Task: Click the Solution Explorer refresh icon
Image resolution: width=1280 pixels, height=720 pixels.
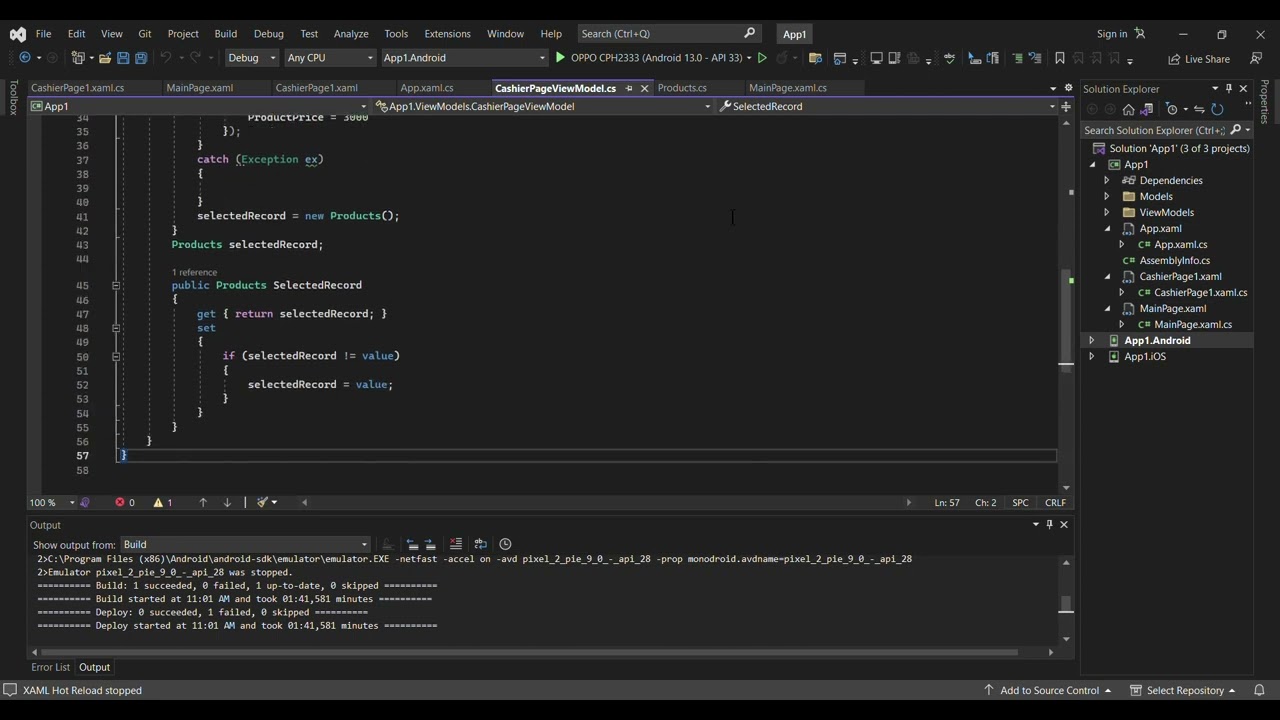Action: point(1217,109)
